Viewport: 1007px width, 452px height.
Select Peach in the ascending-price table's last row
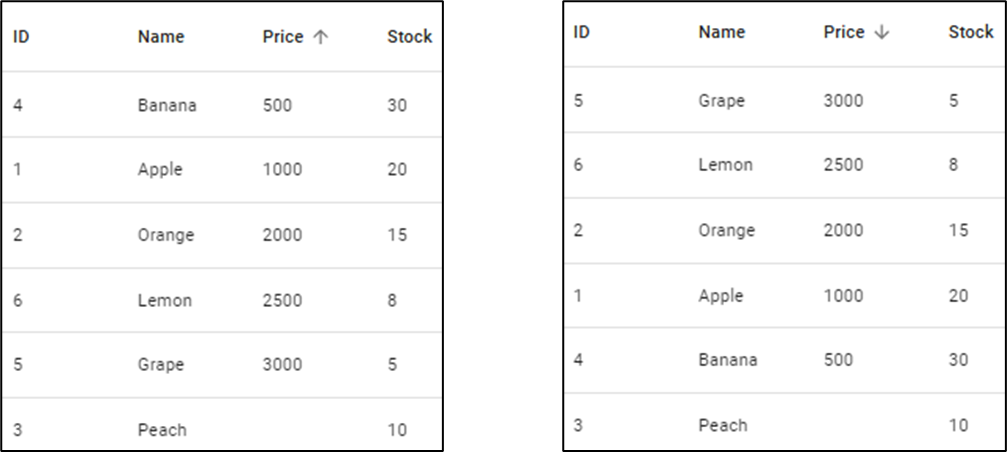click(x=162, y=430)
